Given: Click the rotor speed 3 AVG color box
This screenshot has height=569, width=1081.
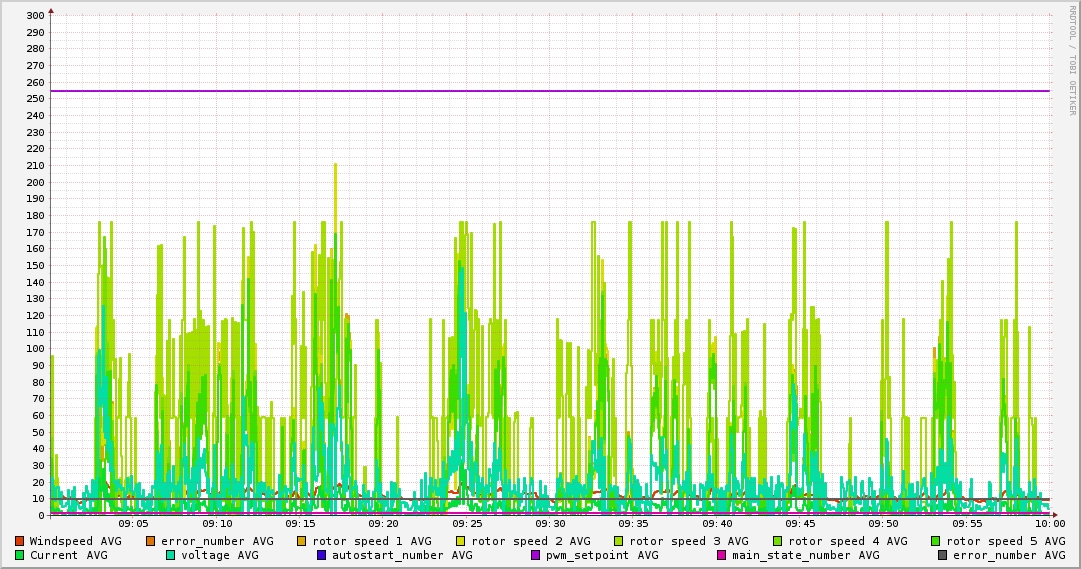Looking at the screenshot, I should (619, 541).
